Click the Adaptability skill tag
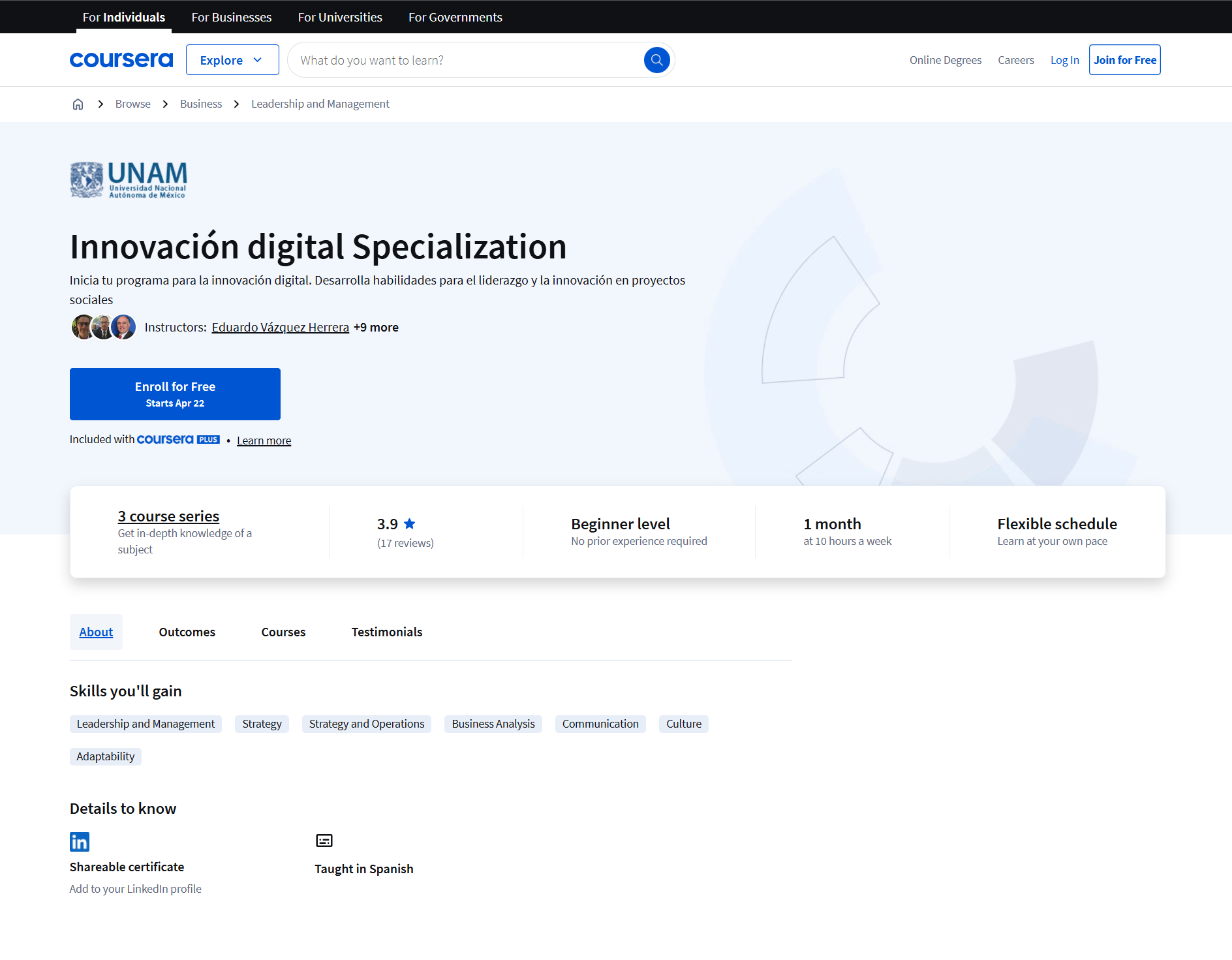Image resolution: width=1232 pixels, height=960 pixels. tap(106, 756)
